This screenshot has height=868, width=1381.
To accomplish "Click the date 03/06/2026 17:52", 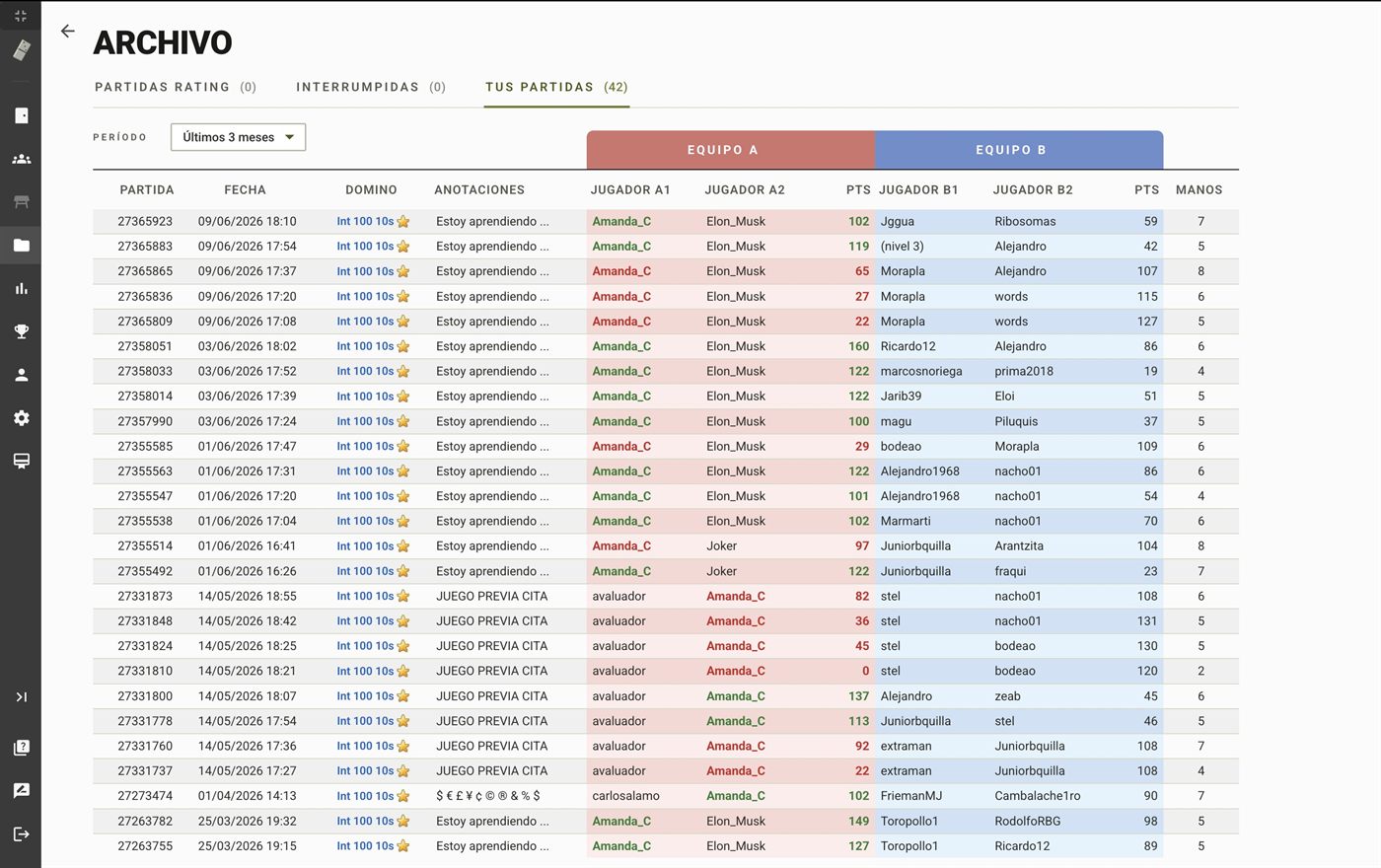I will point(247,371).
